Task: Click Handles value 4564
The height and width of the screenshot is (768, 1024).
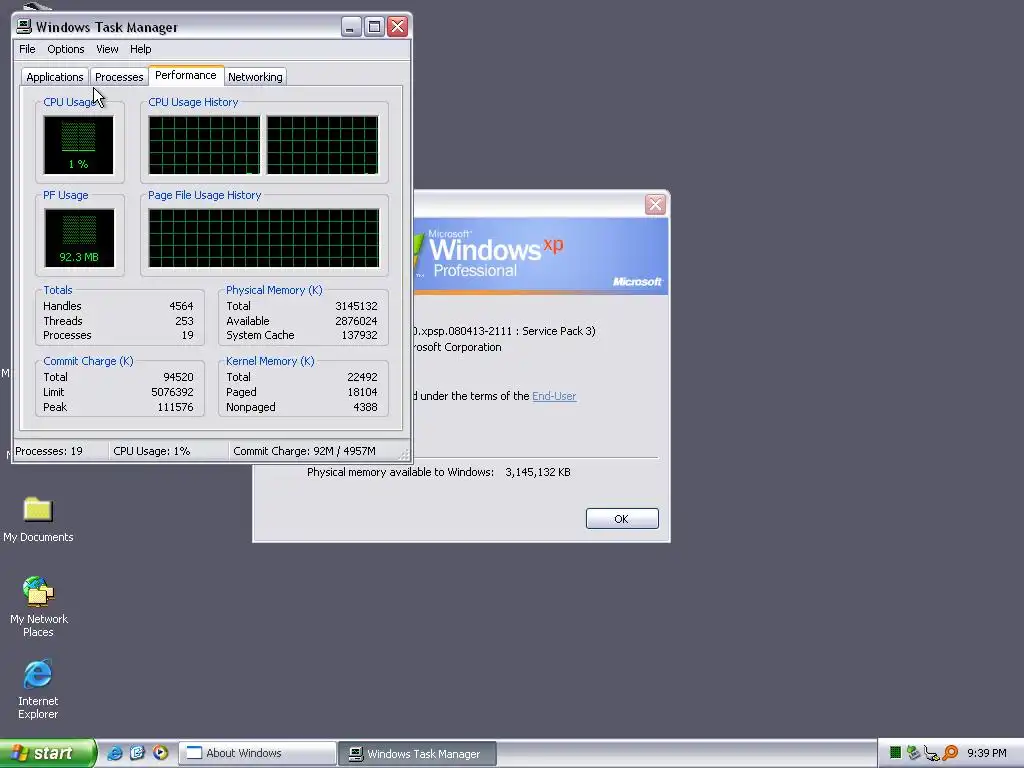Action: click(181, 306)
